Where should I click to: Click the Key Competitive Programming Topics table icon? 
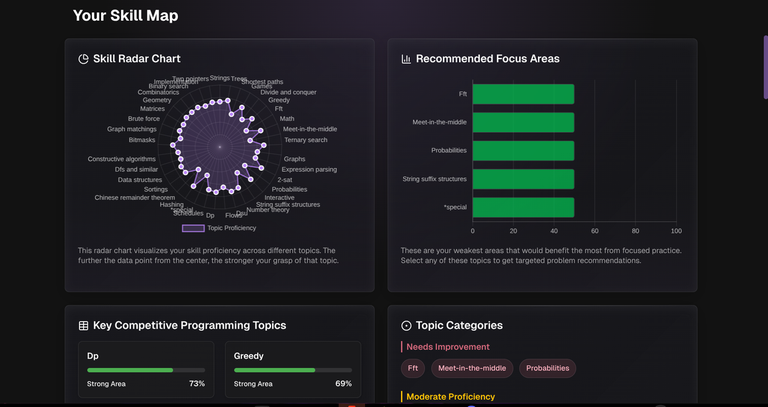tap(84, 326)
